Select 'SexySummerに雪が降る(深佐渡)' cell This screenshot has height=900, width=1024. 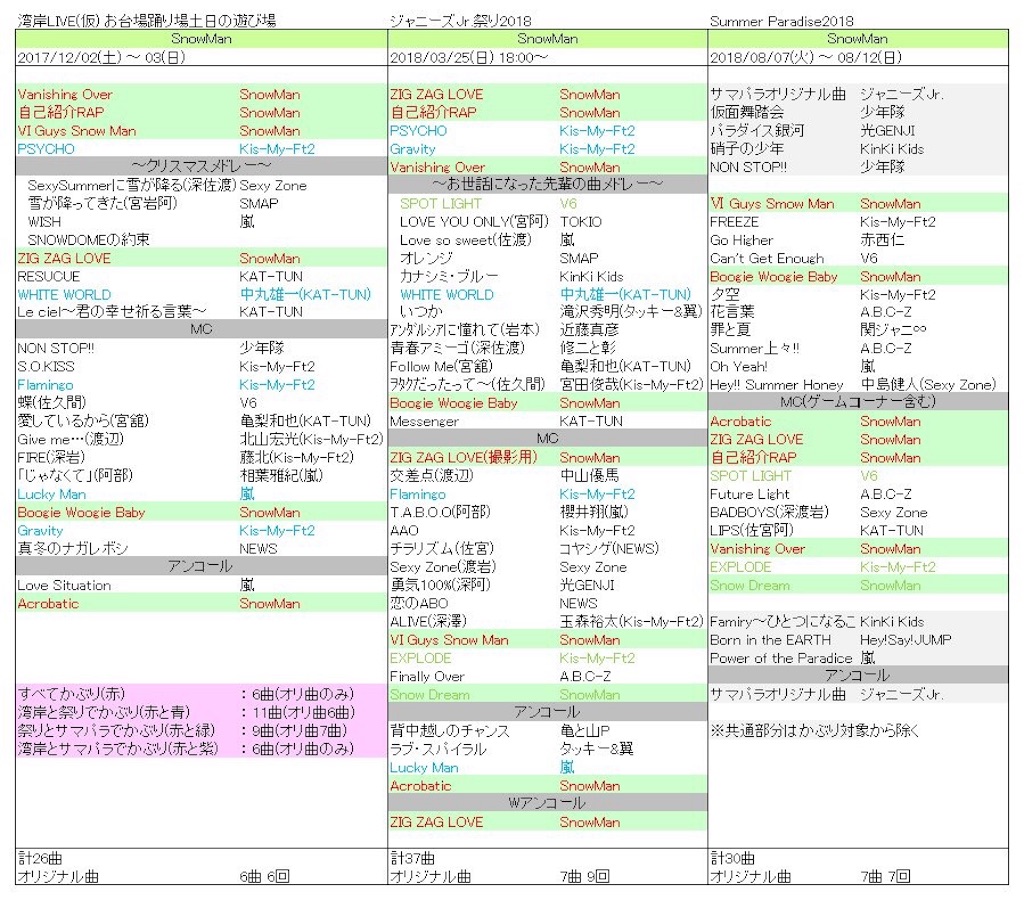[x=132, y=185]
